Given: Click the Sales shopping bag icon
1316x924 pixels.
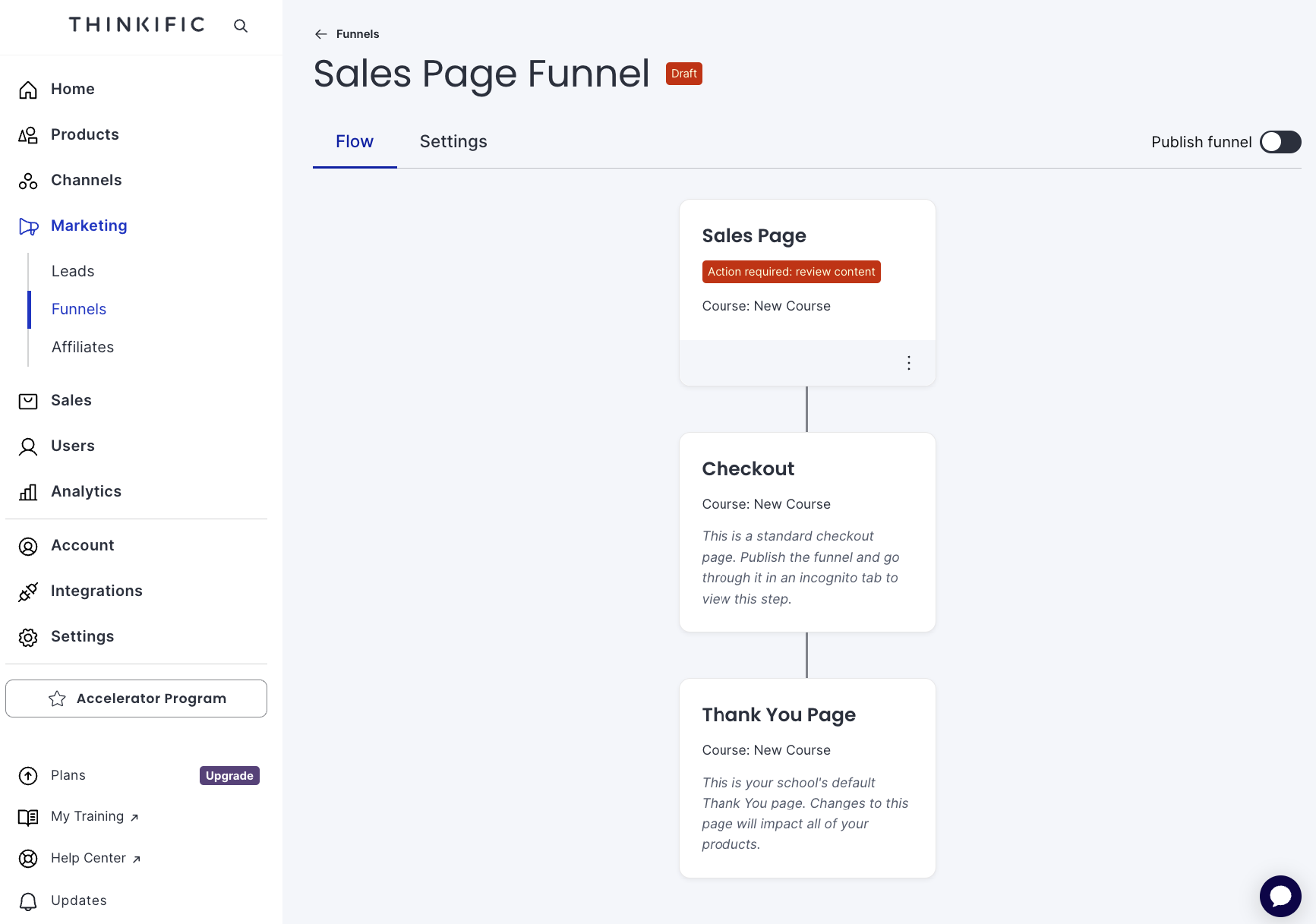Looking at the screenshot, I should point(28,401).
